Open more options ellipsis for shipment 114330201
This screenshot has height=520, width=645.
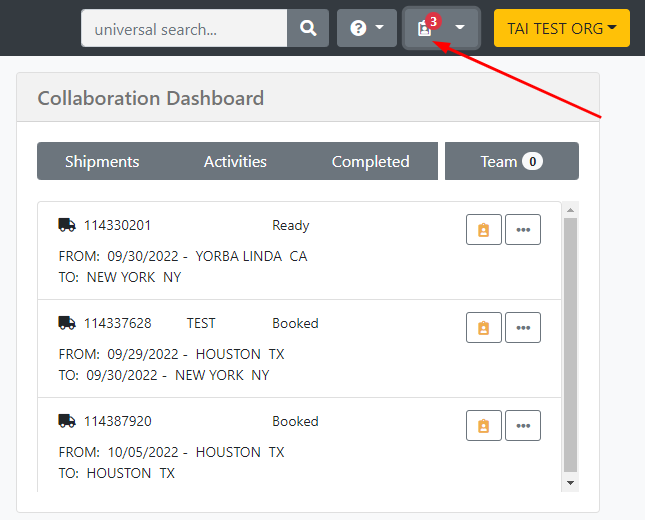tap(523, 230)
